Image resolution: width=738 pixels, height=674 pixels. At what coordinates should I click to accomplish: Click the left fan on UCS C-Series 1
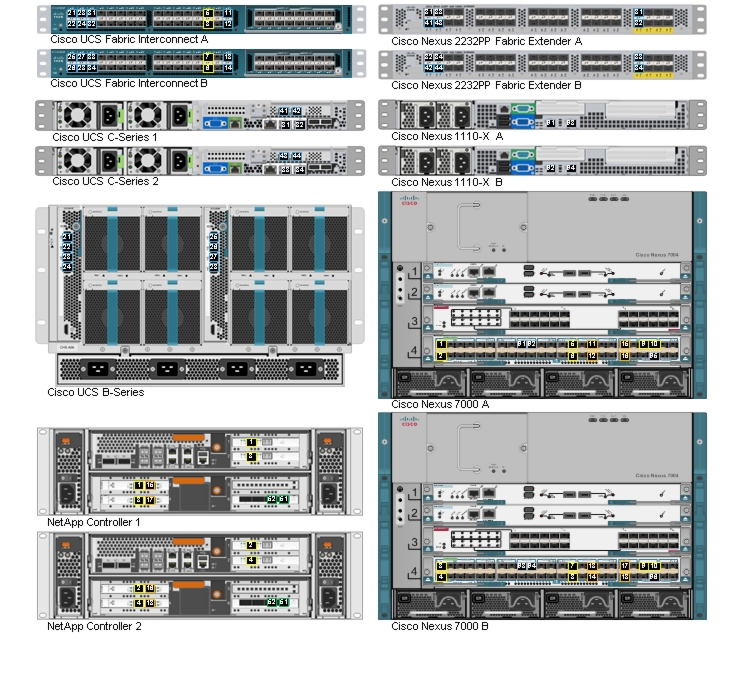tap(77, 115)
